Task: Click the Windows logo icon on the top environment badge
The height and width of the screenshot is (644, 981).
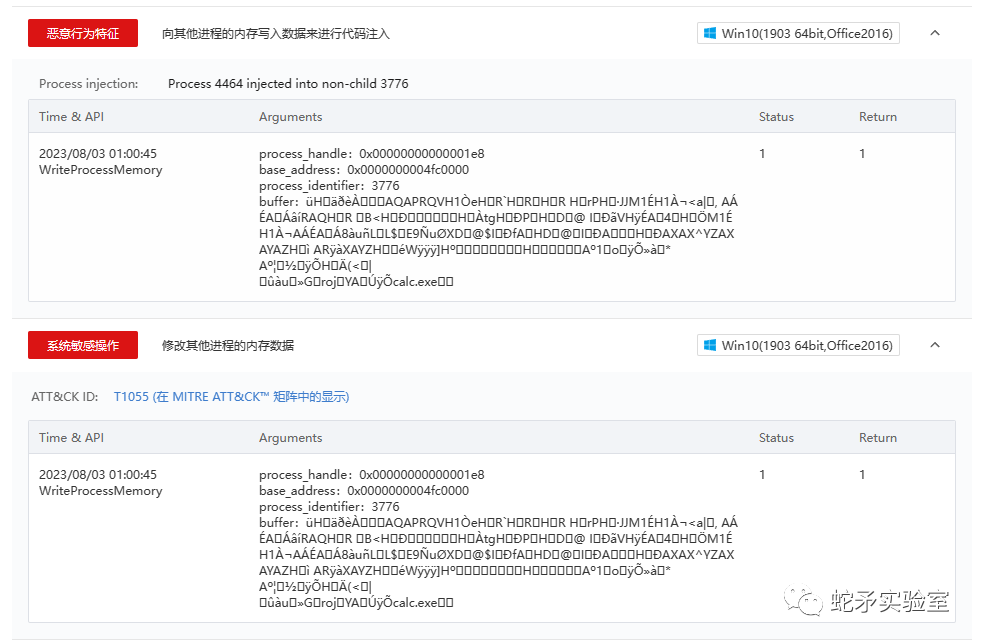Action: [710, 32]
